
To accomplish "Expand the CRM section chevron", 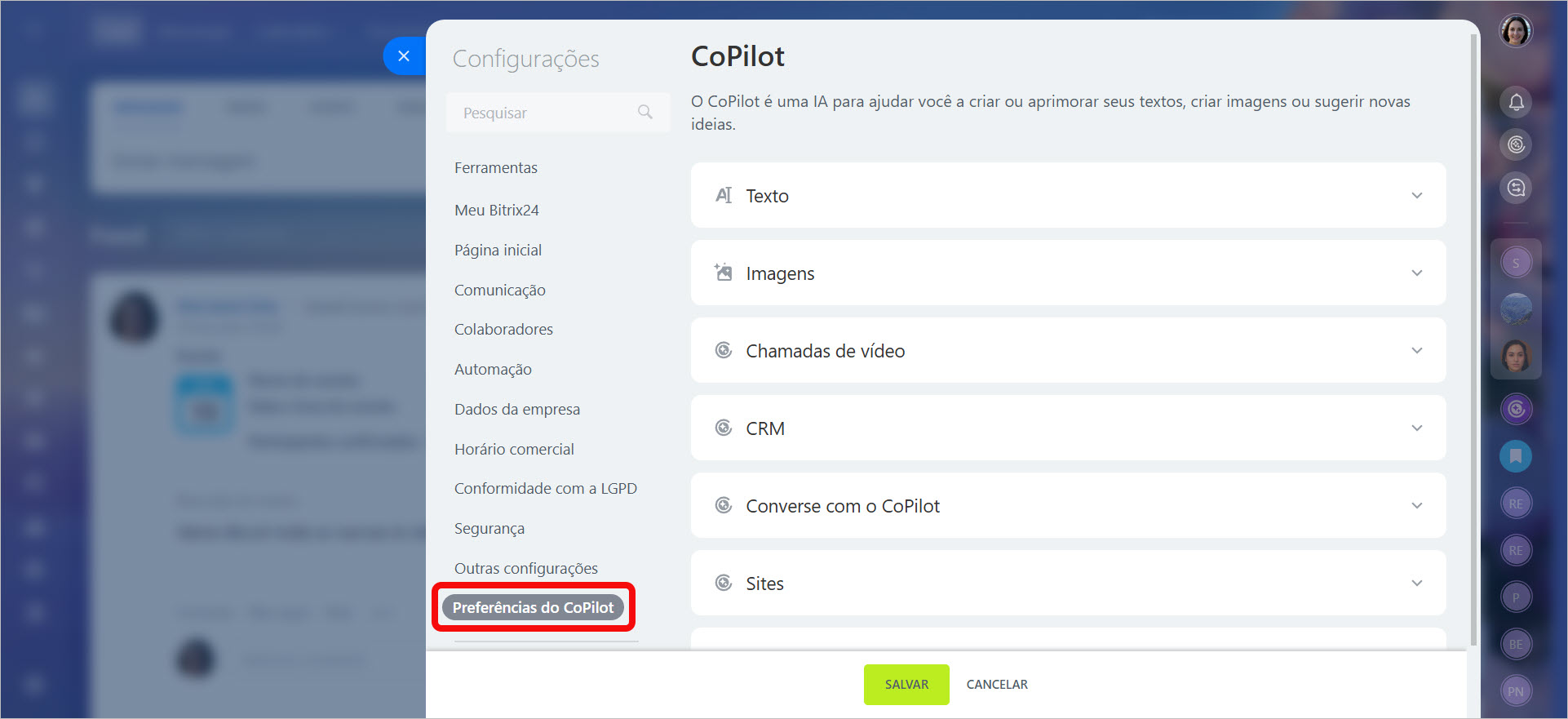I will 1417,428.
